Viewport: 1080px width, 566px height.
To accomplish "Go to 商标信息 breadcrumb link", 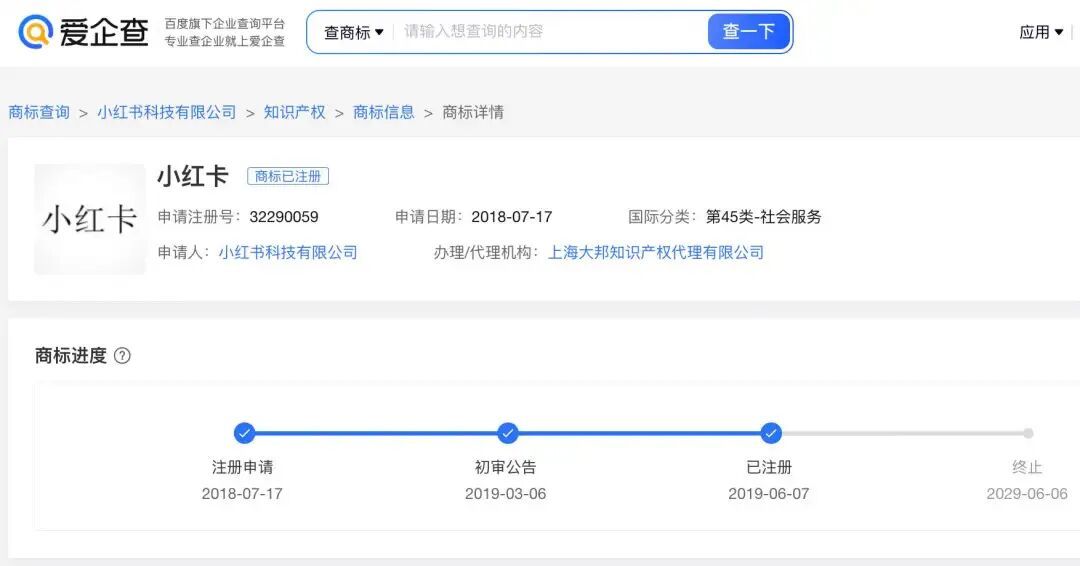I will pyautogui.click(x=384, y=112).
